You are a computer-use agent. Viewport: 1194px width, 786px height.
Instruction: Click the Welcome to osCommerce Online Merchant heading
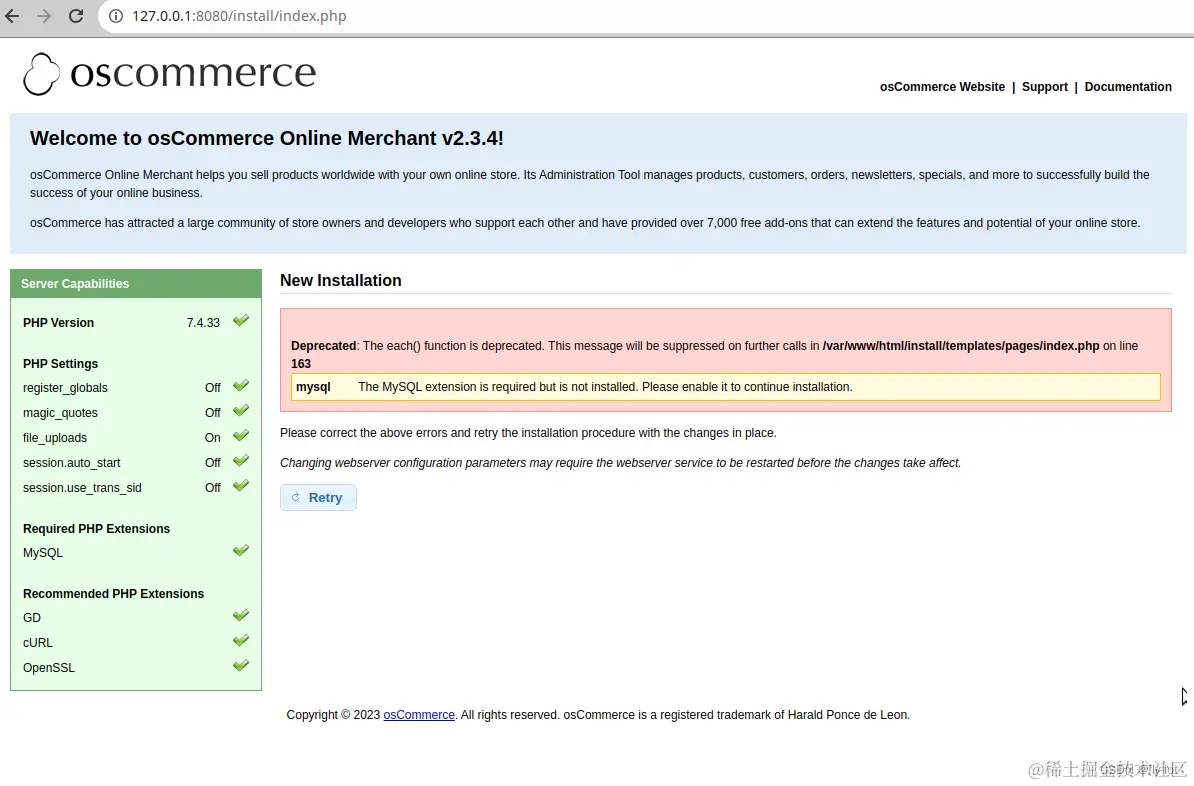coord(267,138)
